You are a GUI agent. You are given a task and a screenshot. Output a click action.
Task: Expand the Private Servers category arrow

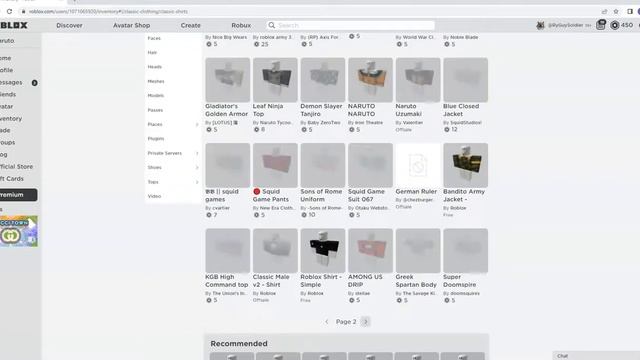coord(197,153)
